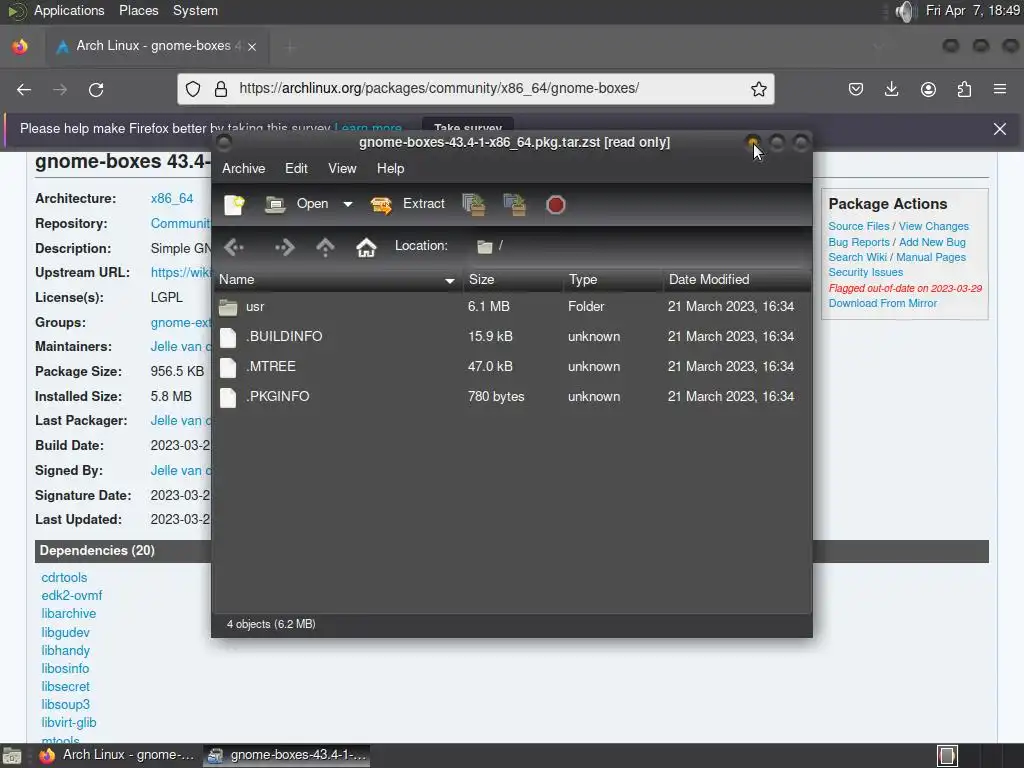Click the add files to archive icon
The image size is (1024, 768).
[473, 204]
